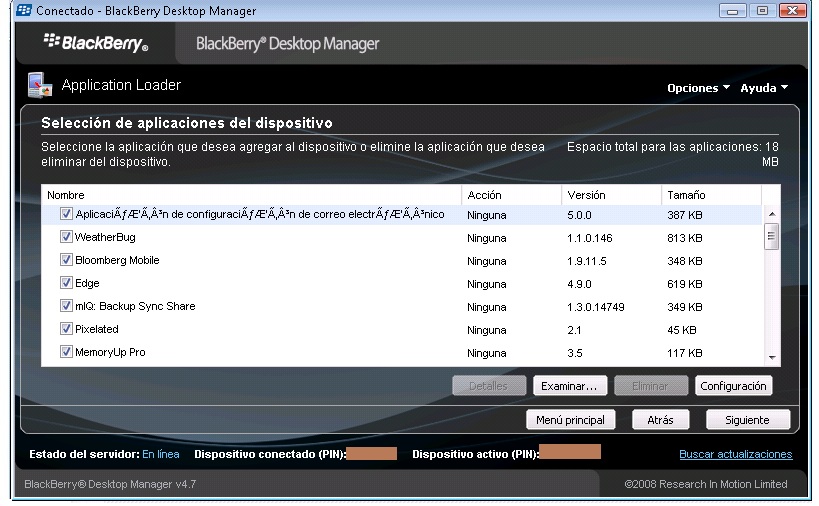Screen dimensions: 819x506
Task: Click the 117 KB size cell
Action: tap(685, 353)
